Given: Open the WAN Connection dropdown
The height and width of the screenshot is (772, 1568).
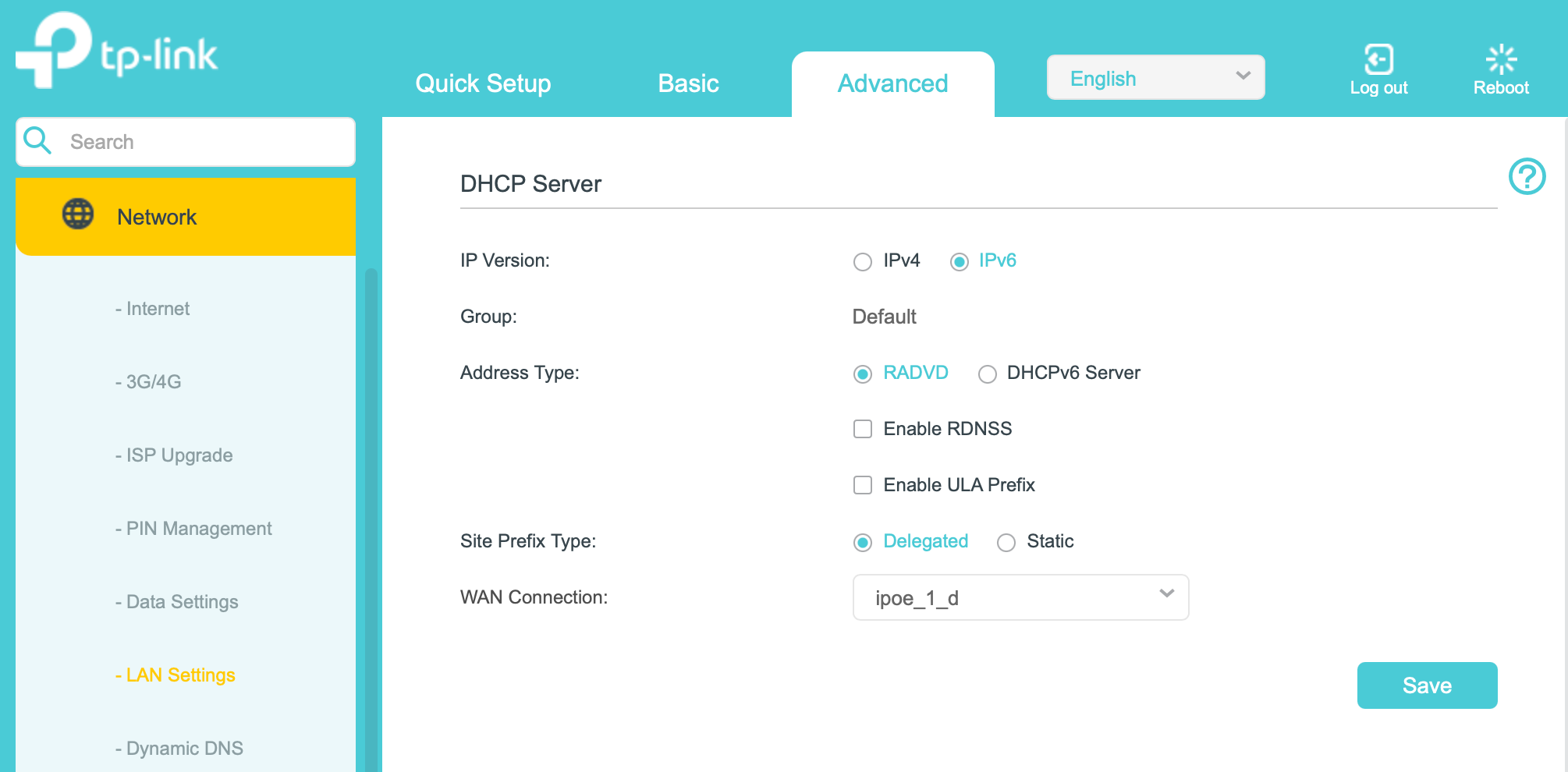Looking at the screenshot, I should click(x=1020, y=597).
